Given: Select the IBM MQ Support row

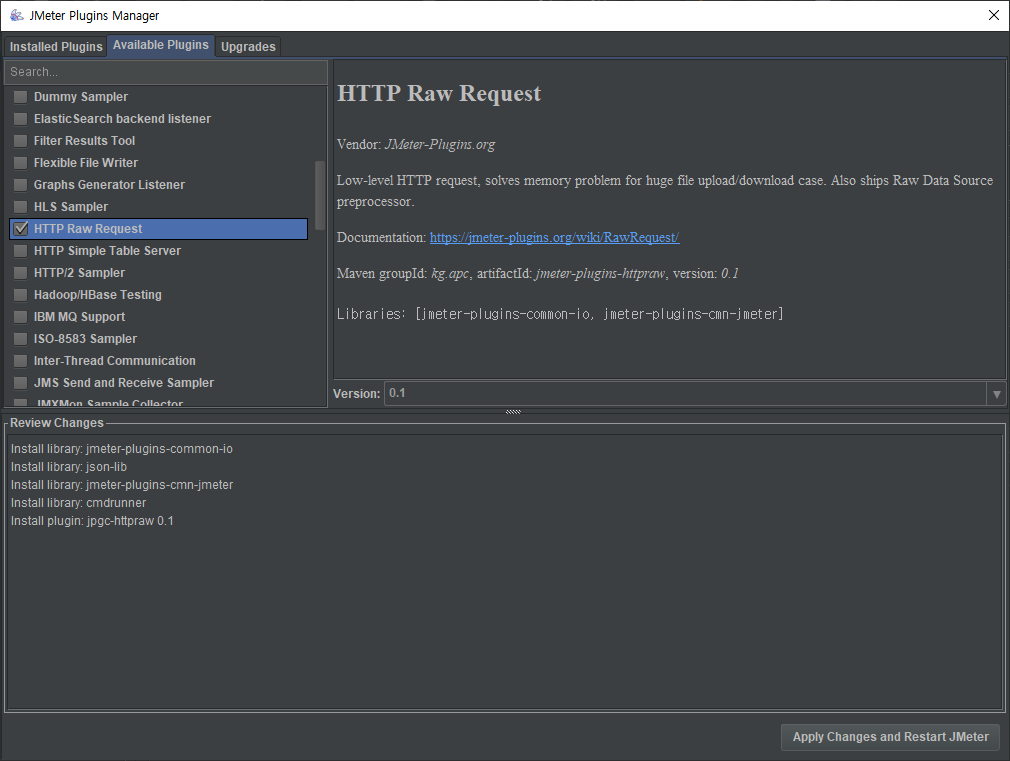Looking at the screenshot, I should [x=158, y=317].
